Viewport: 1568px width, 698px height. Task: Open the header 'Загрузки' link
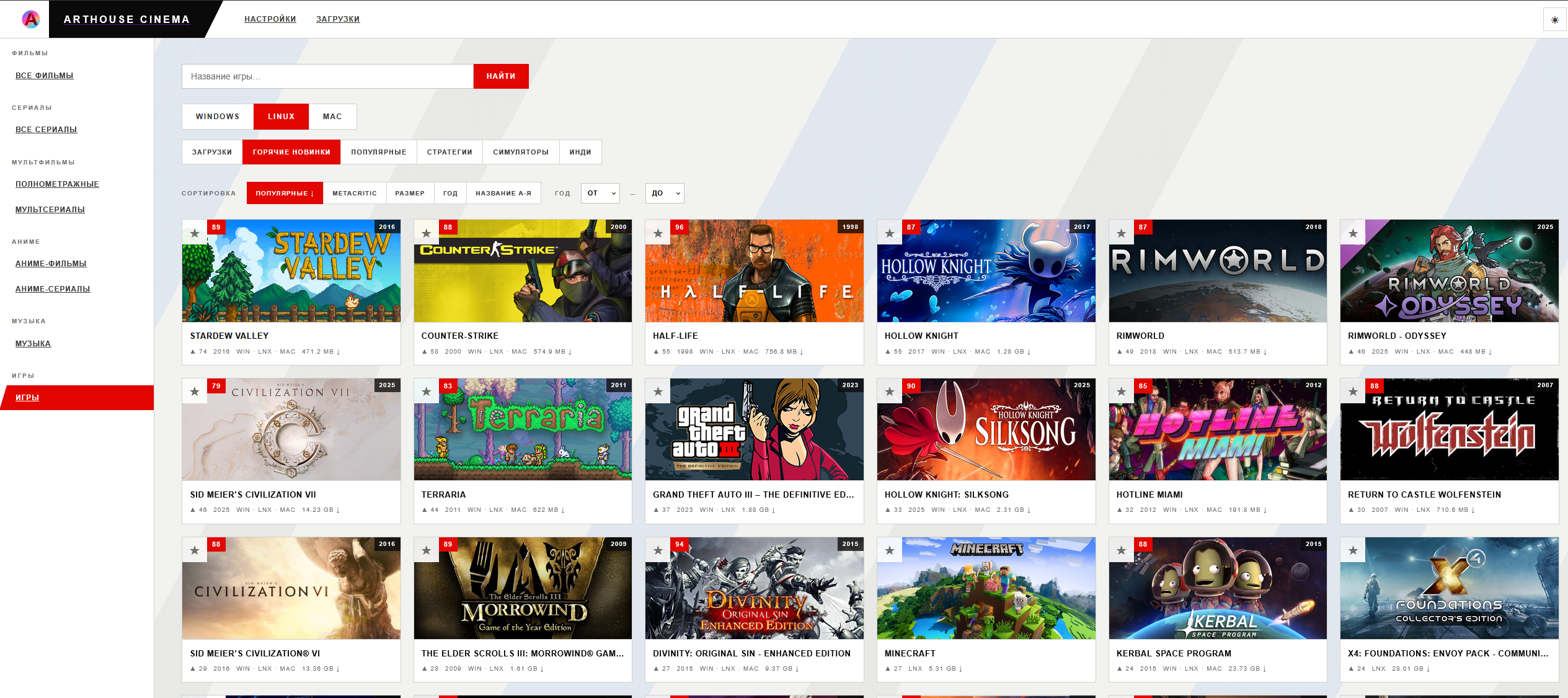[x=338, y=19]
